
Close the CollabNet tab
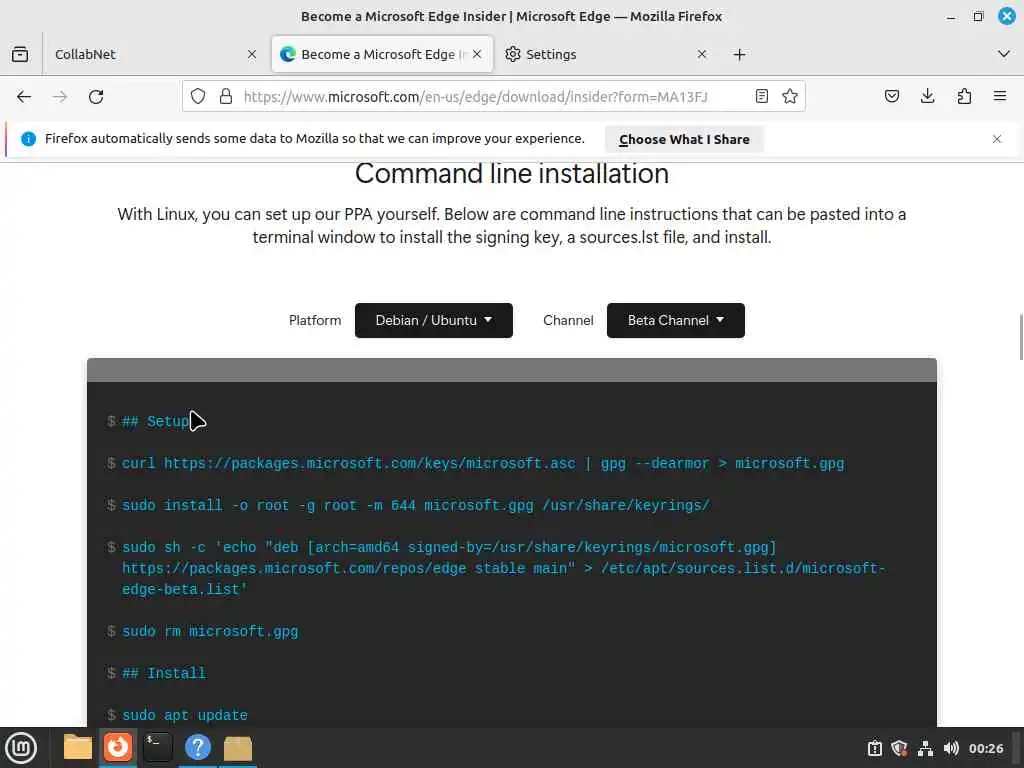click(x=252, y=54)
